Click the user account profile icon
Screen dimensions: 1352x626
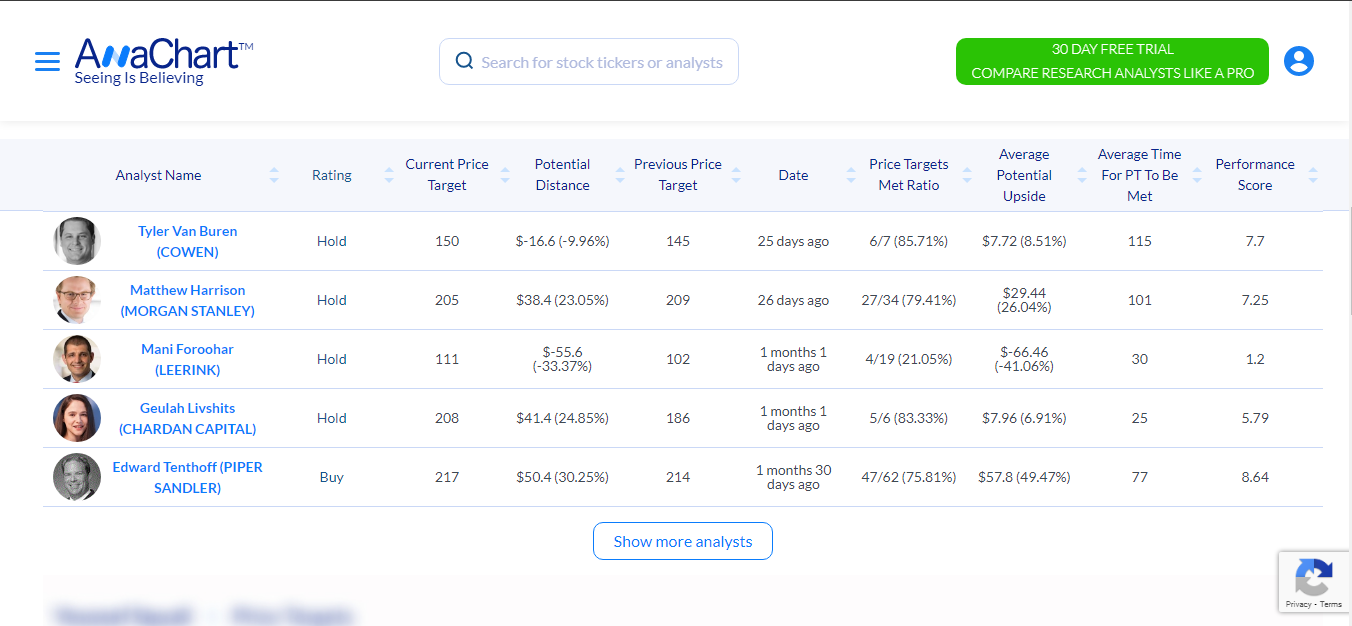(1299, 60)
